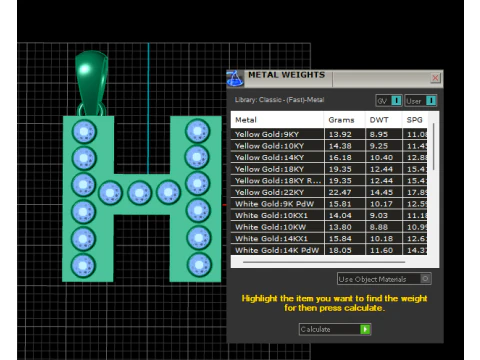Select the green pendant bail in viewport
480x360 pixels.
(91, 82)
